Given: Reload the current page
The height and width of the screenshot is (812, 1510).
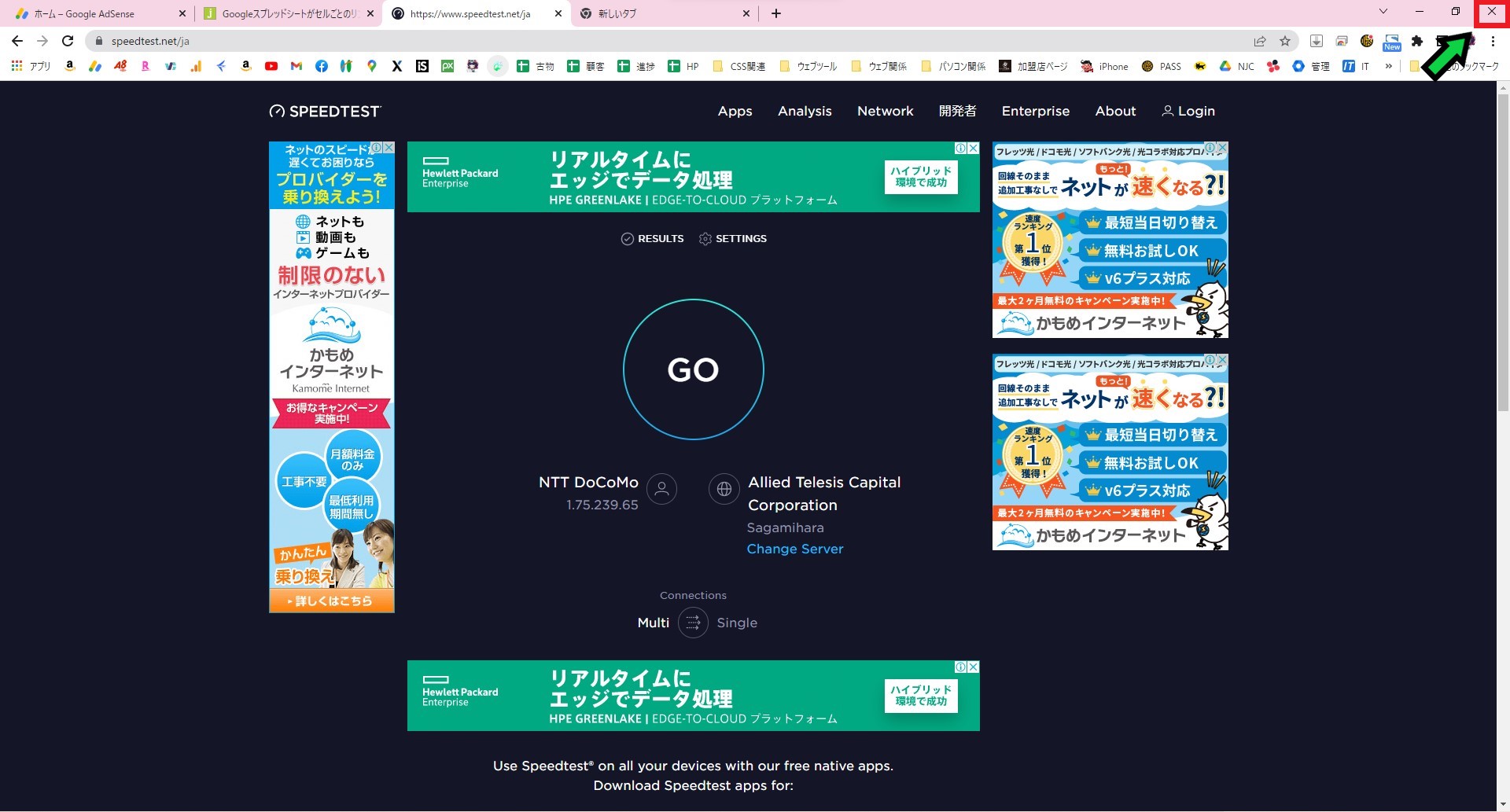Looking at the screenshot, I should click(68, 41).
